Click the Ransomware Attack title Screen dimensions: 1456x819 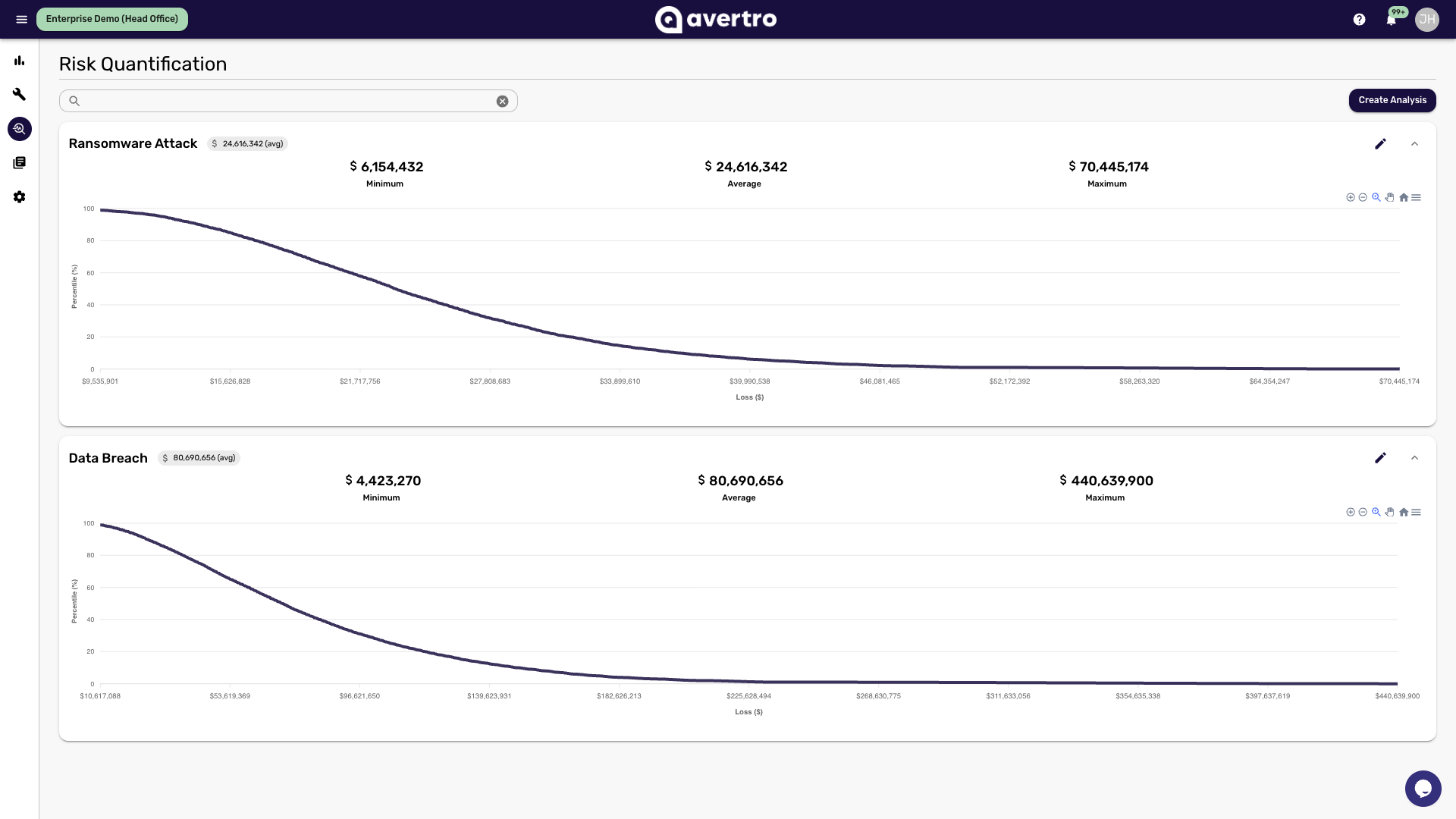[133, 143]
